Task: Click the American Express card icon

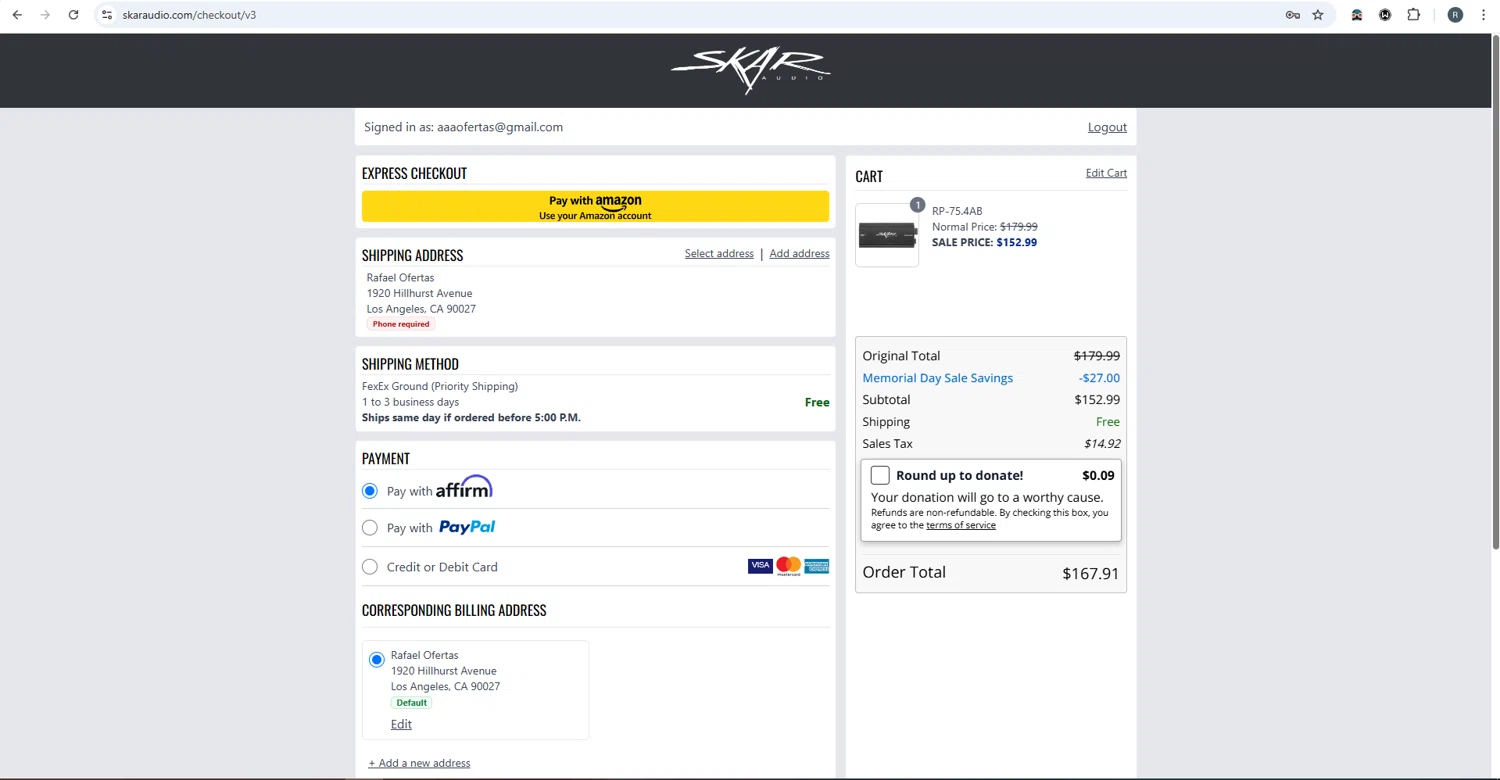Action: [816, 566]
